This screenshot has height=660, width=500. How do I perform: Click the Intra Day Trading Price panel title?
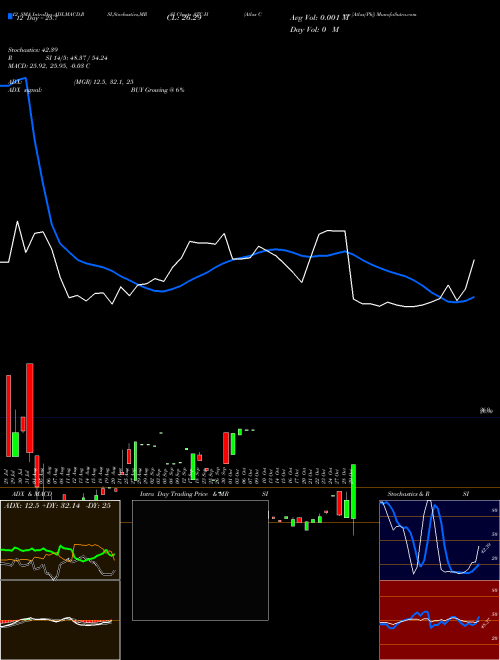[174, 494]
